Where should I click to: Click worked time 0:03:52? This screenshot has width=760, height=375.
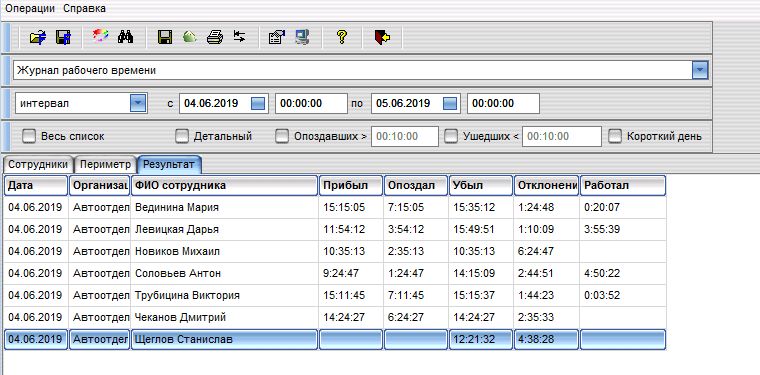[x=602, y=296]
